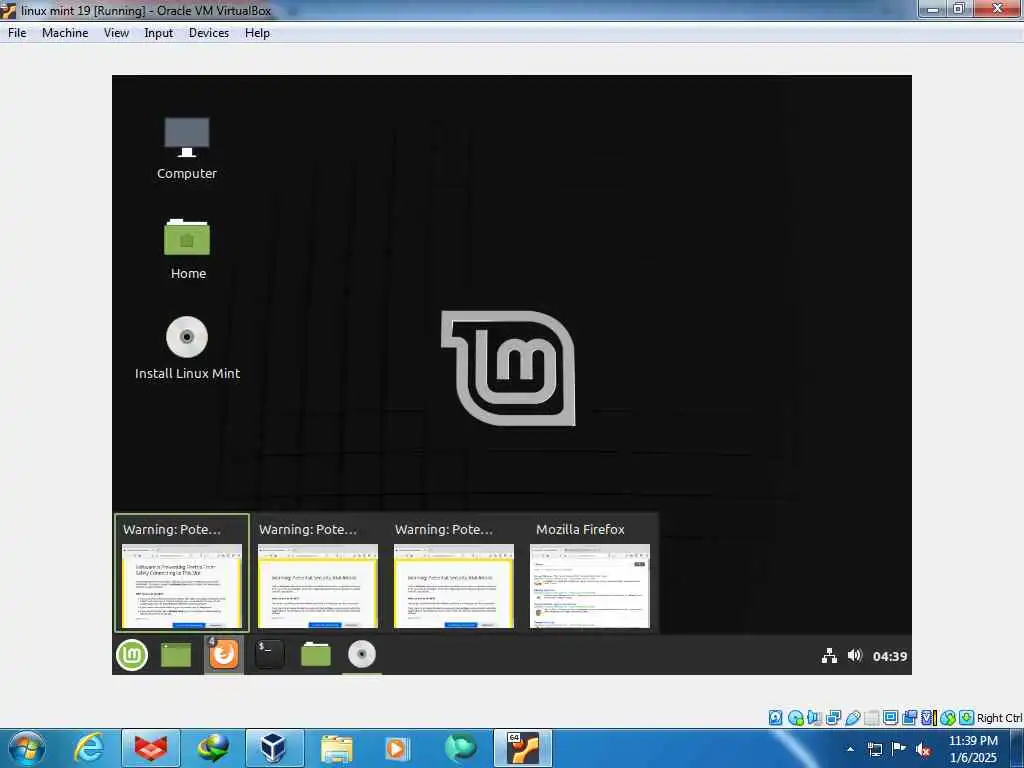Screen dimensions: 1024x768
Task: Click the hard disk activity indicator in VirtualBox status bar
Action: 775,718
